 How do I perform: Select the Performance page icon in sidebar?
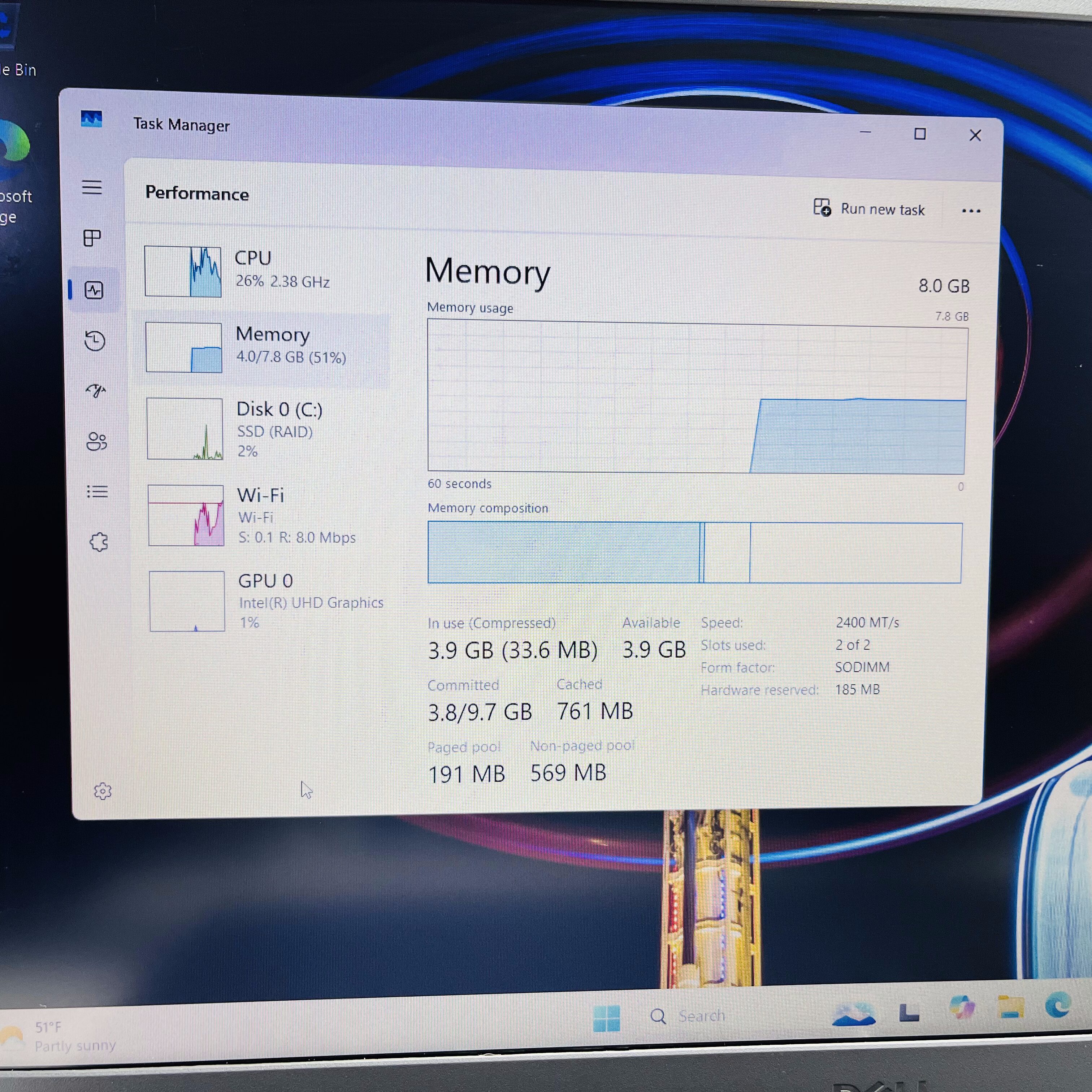click(x=94, y=290)
